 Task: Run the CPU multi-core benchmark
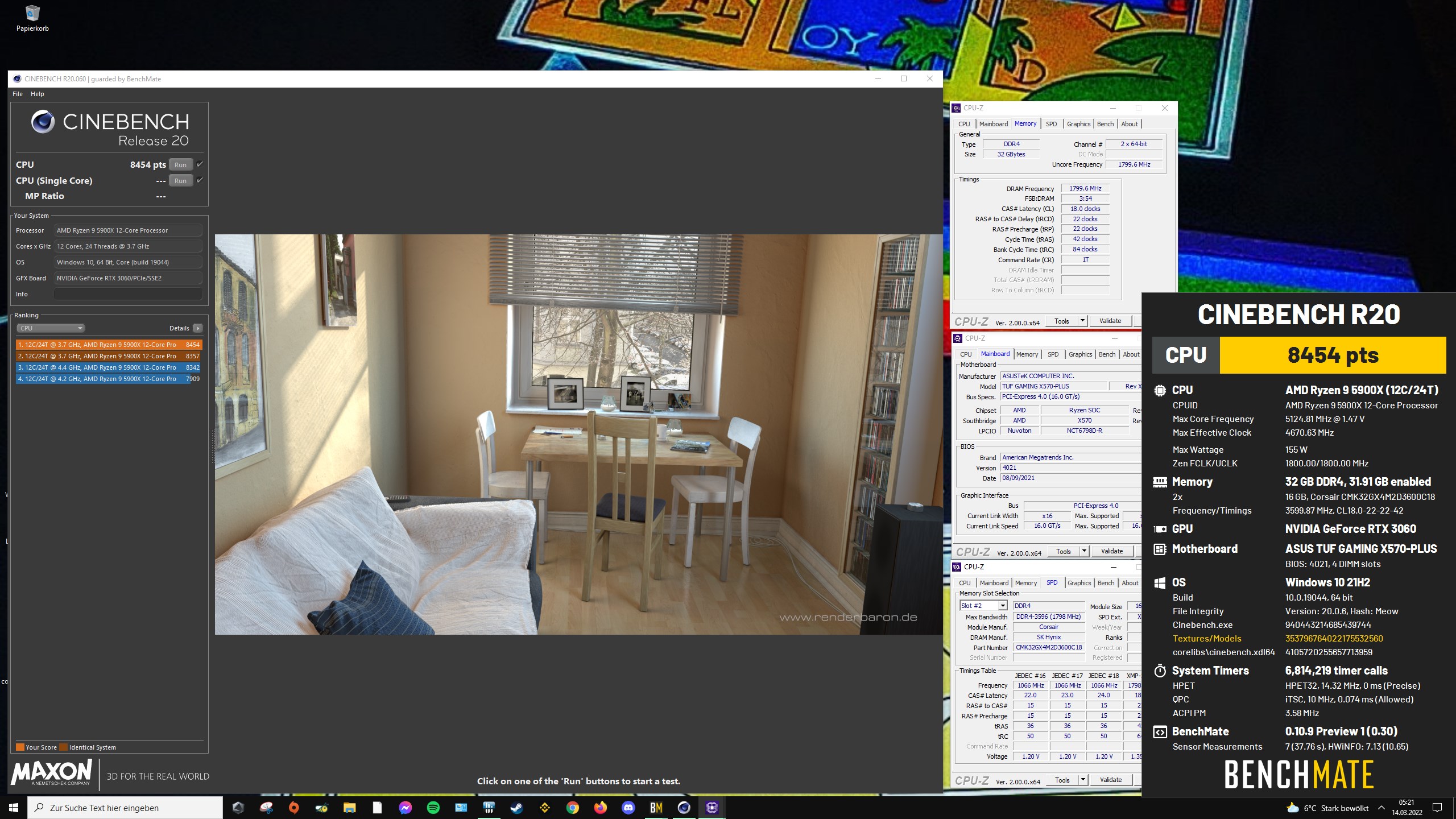pyautogui.click(x=180, y=165)
